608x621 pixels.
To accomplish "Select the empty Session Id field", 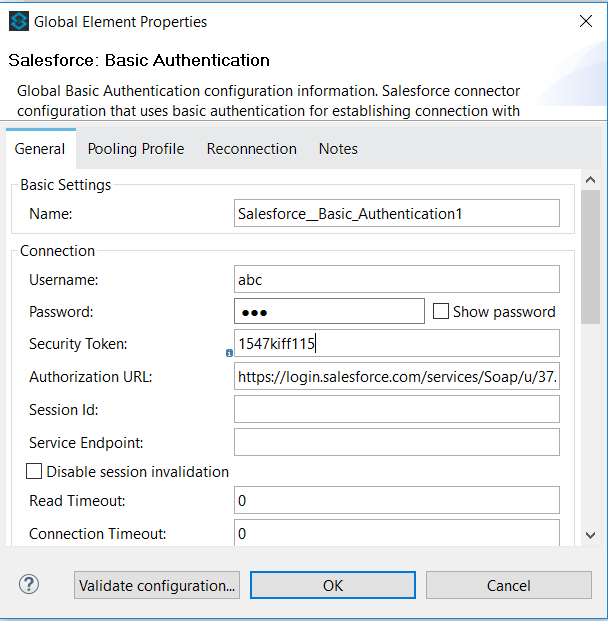I will point(396,409).
